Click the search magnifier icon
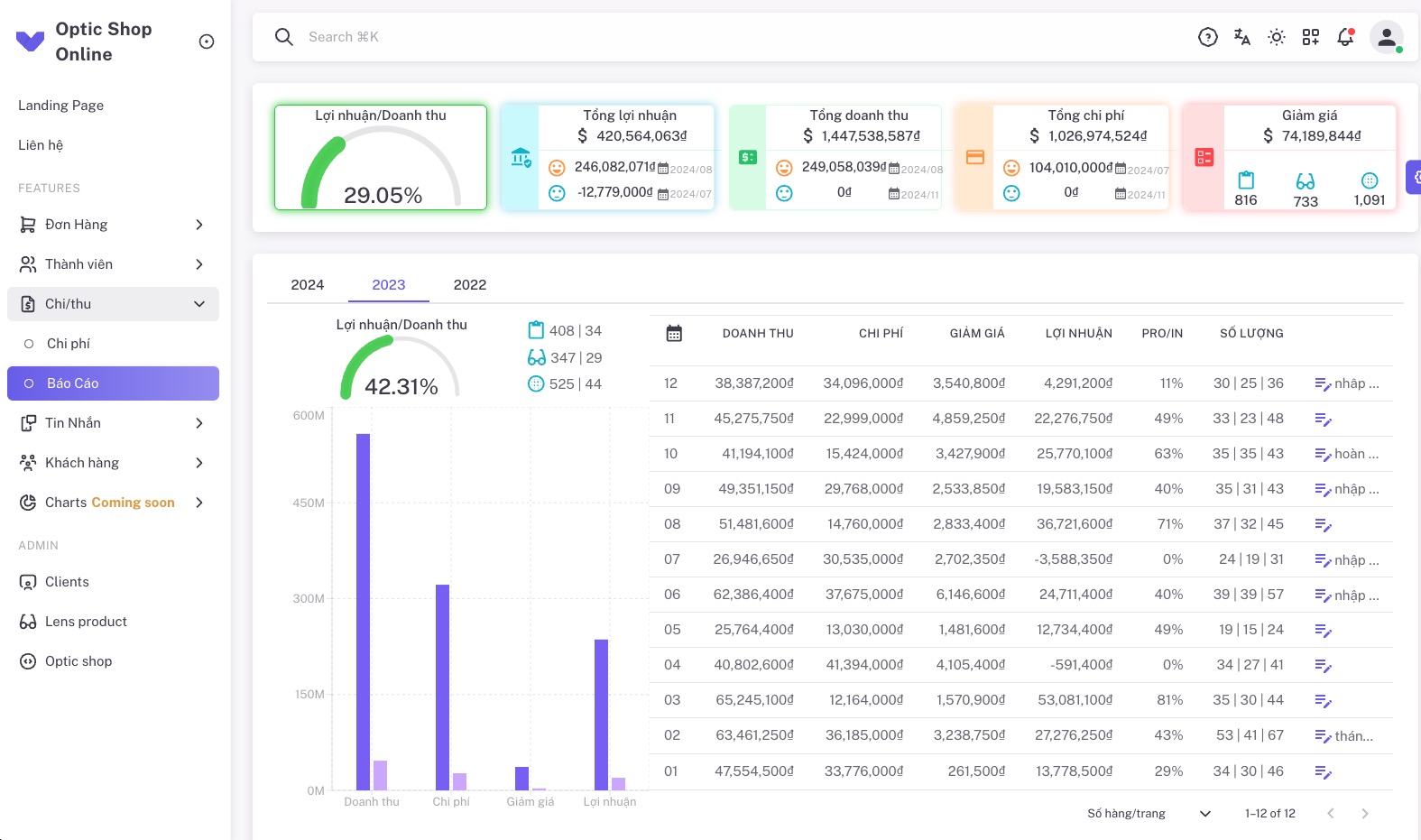Viewport: 1421px width, 840px height. click(284, 37)
